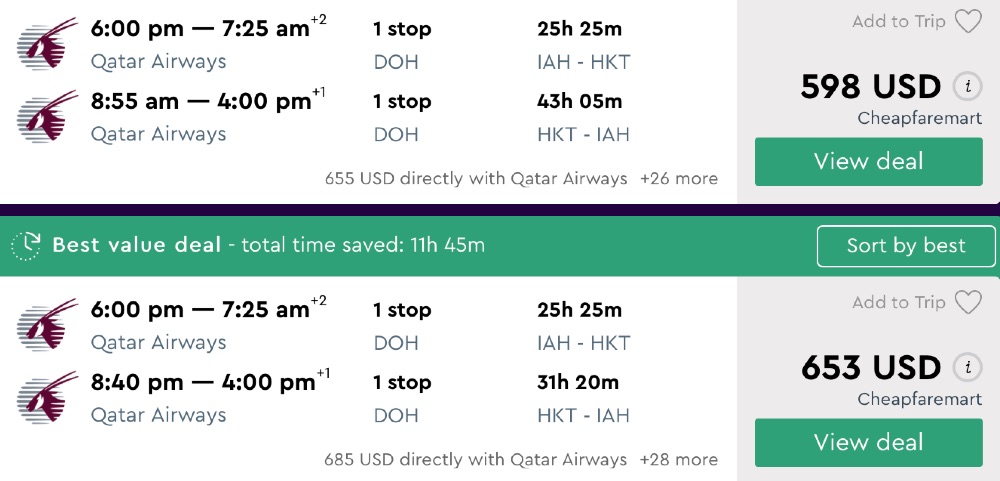The image size is (1000, 481).
Task: Toggle Add to Trip for the 653 USD fare
Action: pyautogui.click(x=899, y=303)
